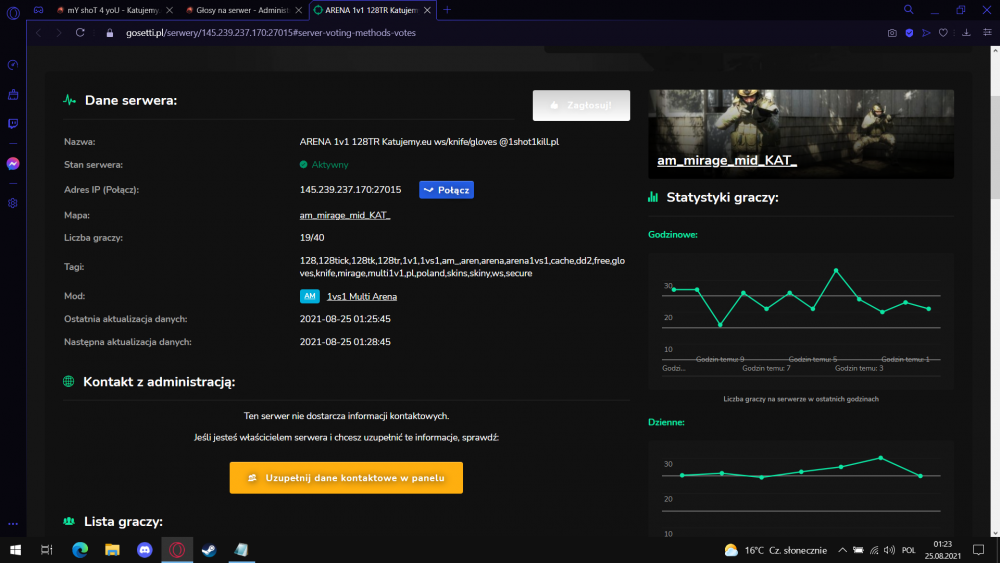The image size is (1000, 563).
Task: Click the 'Aktywny' server status text
Action: pos(330,165)
